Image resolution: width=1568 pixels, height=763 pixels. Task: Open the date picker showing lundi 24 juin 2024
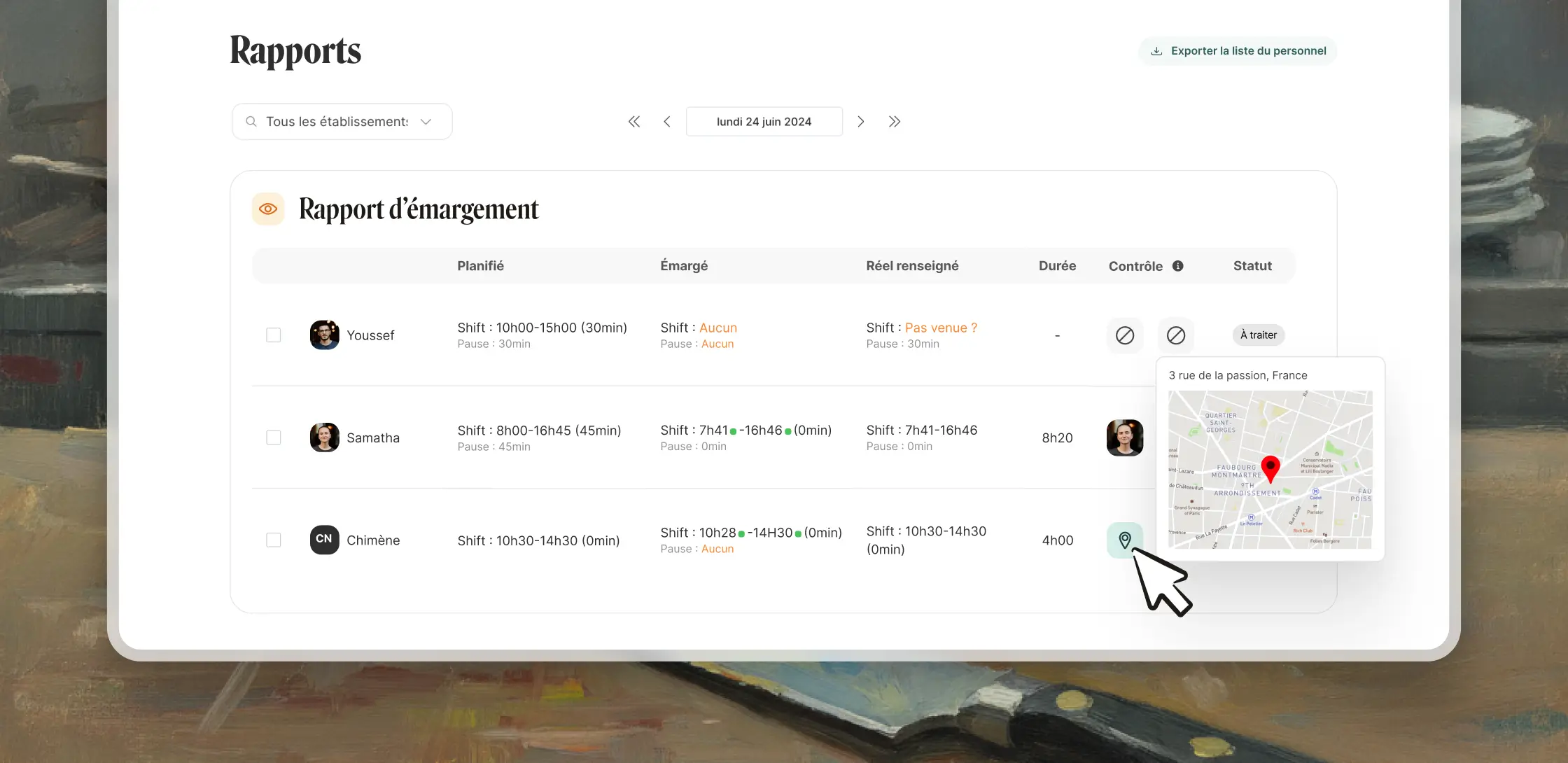764,122
